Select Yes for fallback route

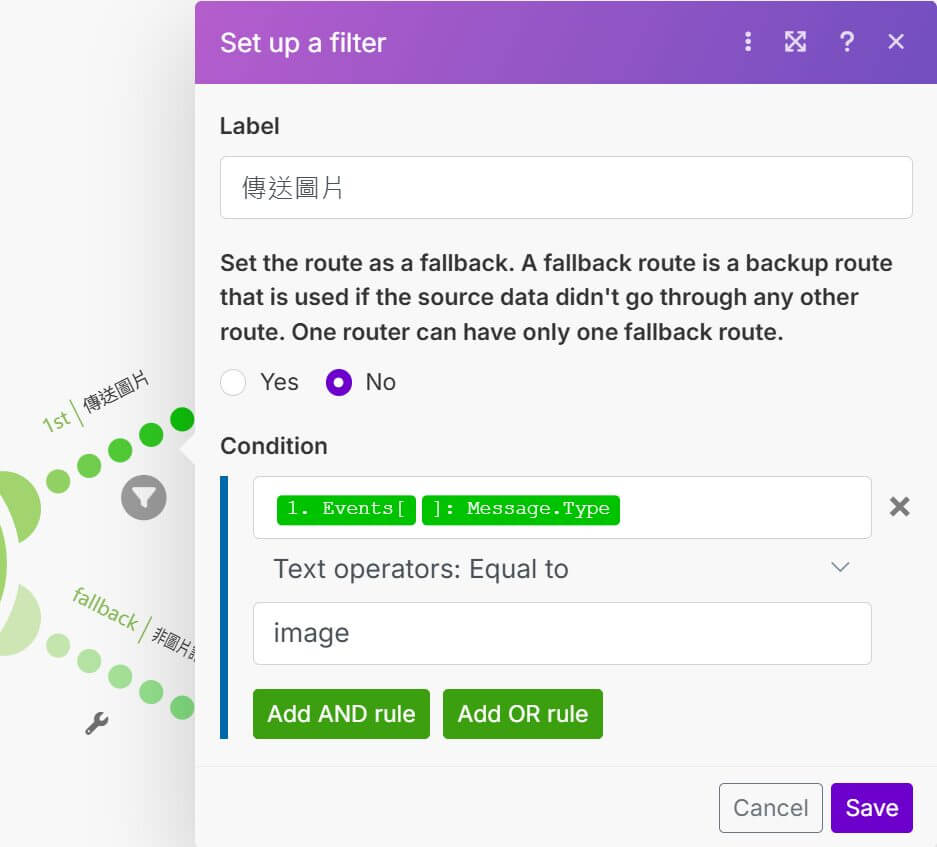233,383
